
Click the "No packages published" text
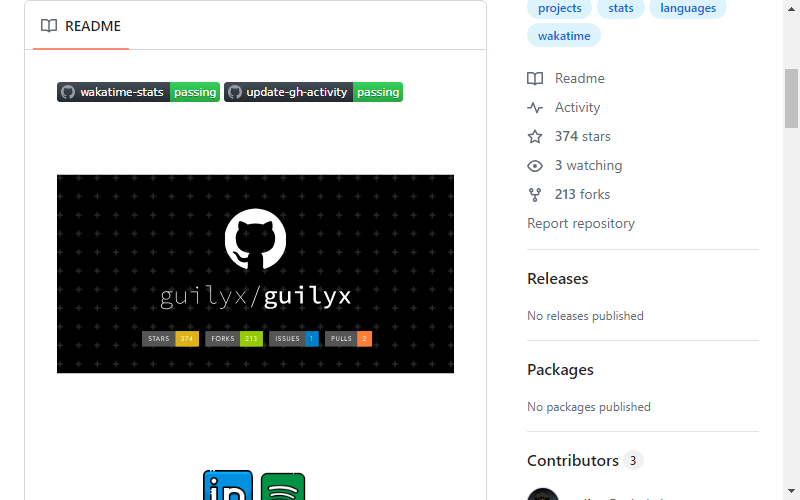[589, 407]
